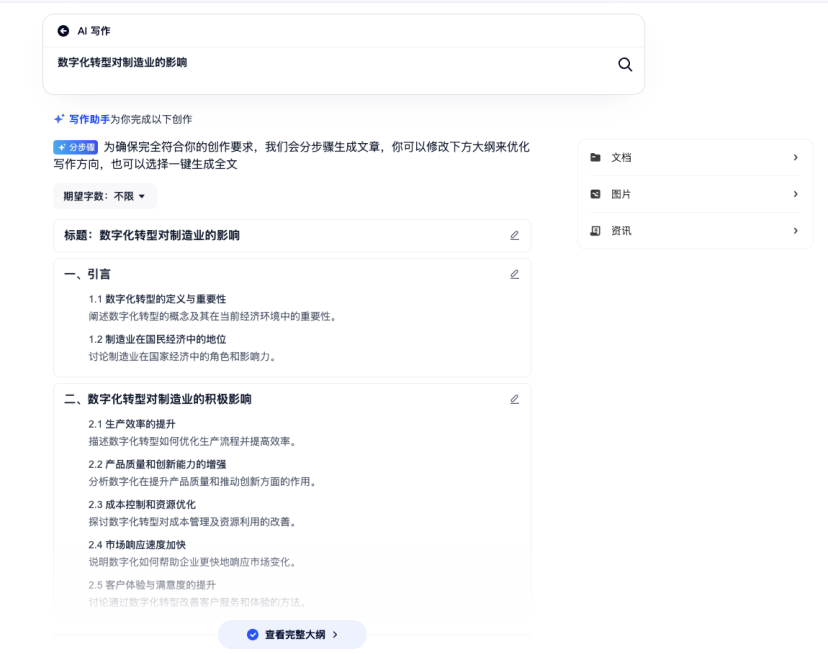Click the 资讯 news icon
Viewport: 828px width, 654px height.
(595, 231)
